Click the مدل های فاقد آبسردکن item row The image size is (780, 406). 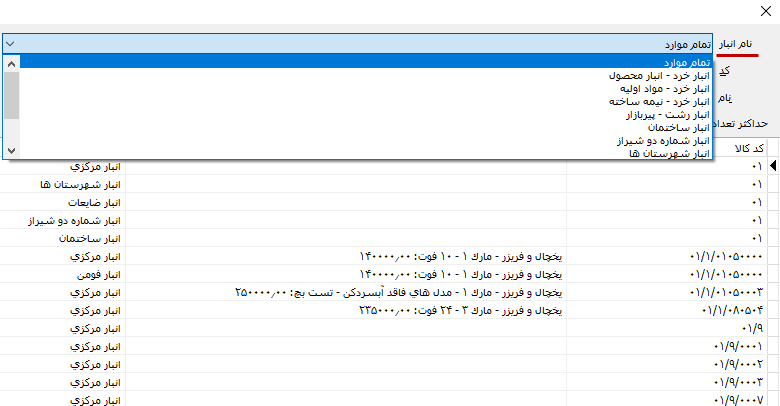click(400, 292)
